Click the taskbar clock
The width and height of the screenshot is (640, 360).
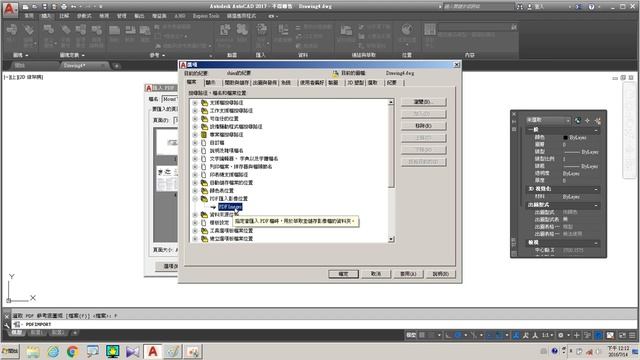point(618,351)
